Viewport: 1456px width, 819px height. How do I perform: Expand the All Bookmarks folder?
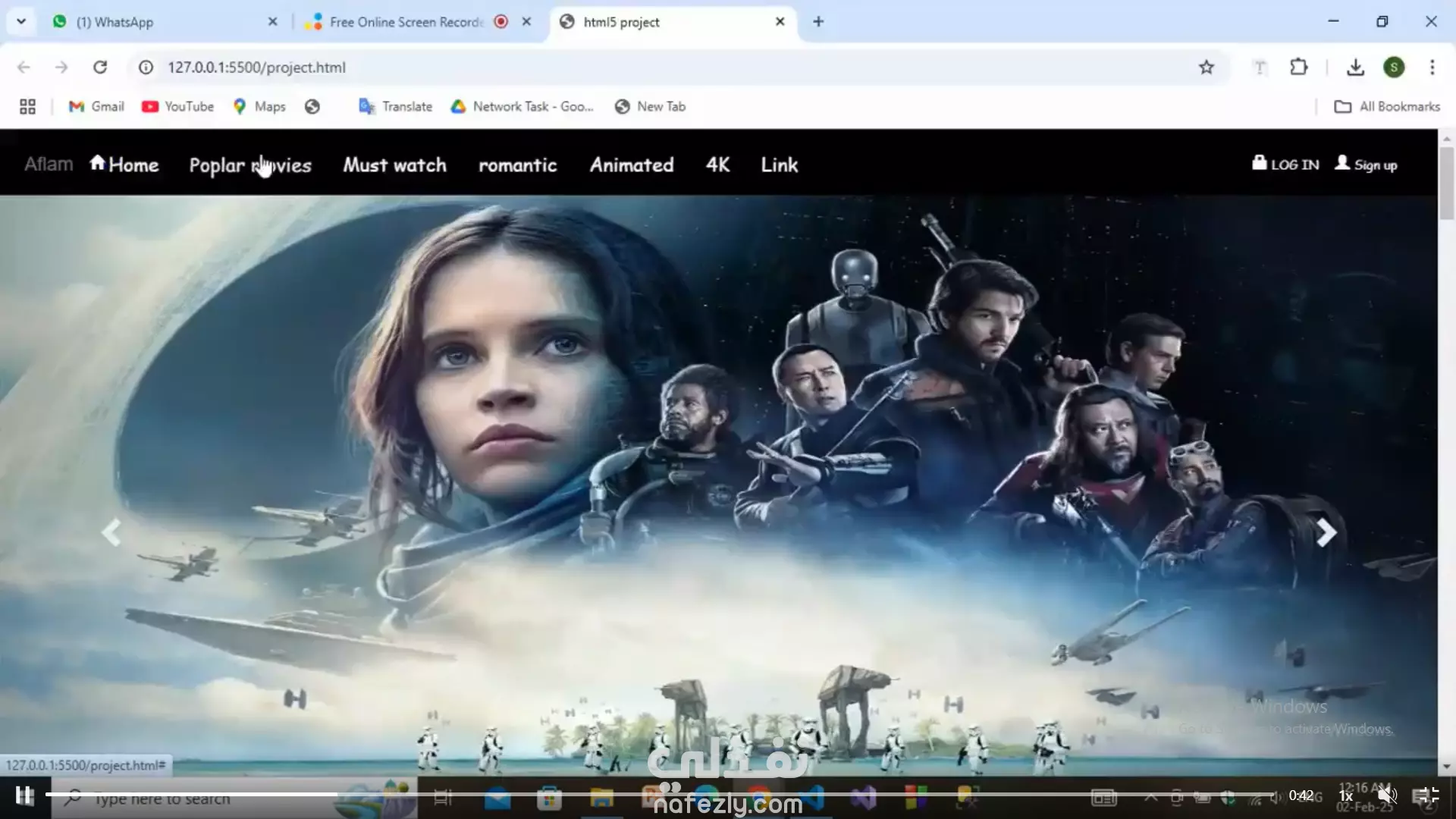pyautogui.click(x=1387, y=107)
